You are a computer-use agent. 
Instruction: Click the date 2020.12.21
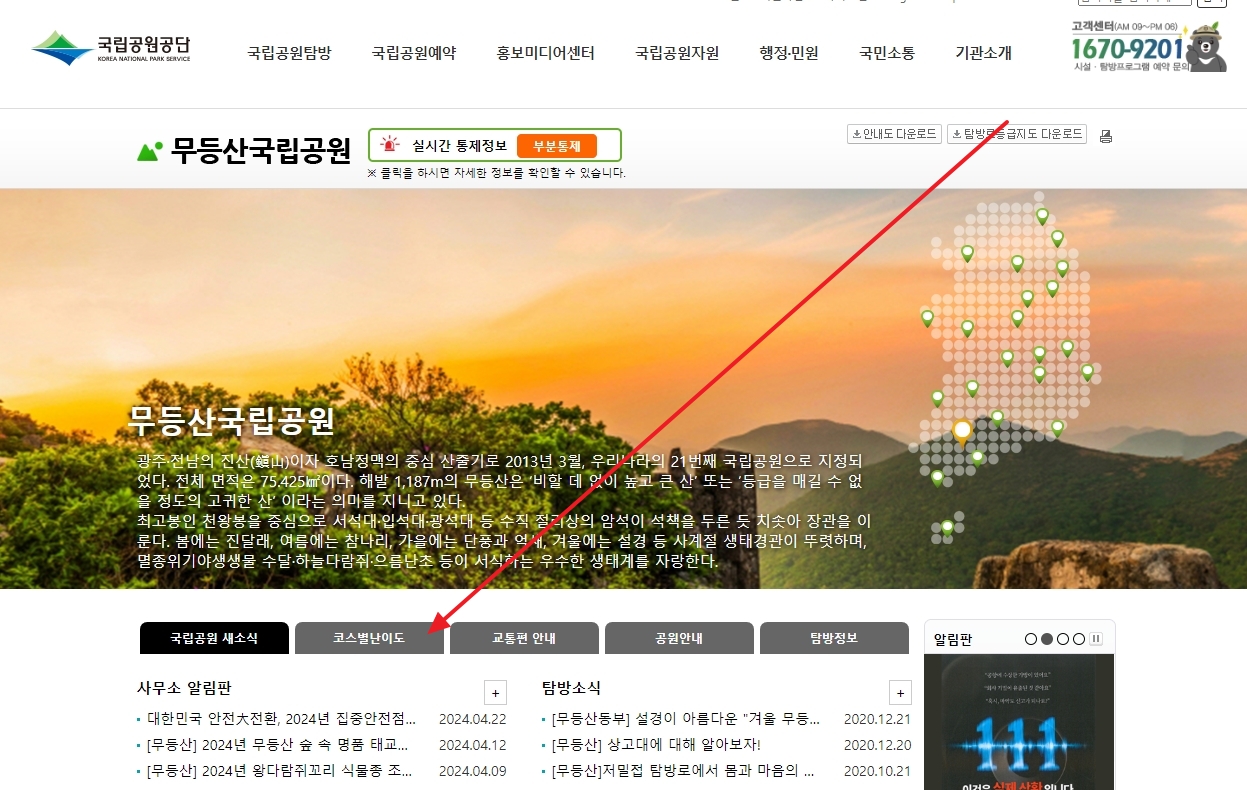[878, 718]
